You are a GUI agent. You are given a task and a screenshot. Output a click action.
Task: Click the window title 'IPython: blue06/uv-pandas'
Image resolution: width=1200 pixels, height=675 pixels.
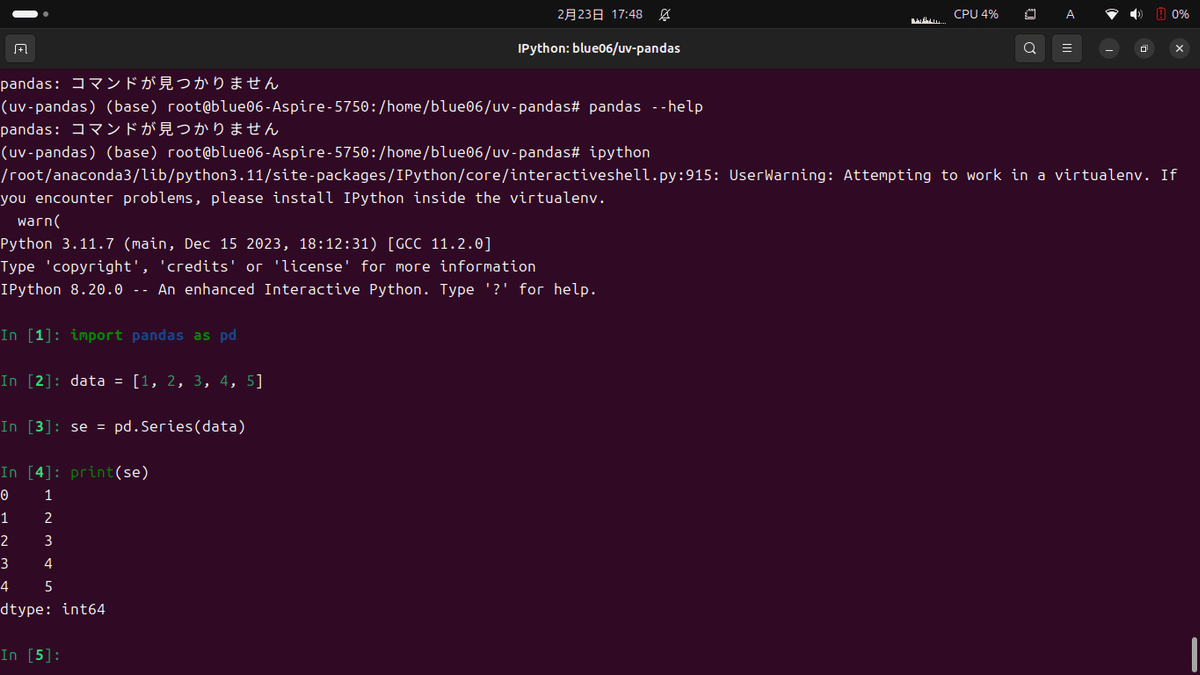599,48
